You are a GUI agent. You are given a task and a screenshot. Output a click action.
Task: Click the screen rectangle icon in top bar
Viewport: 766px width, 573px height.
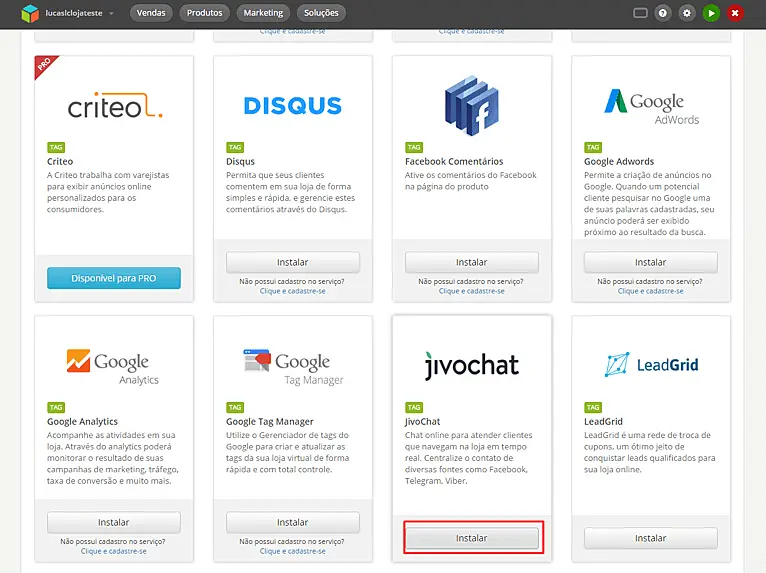640,13
